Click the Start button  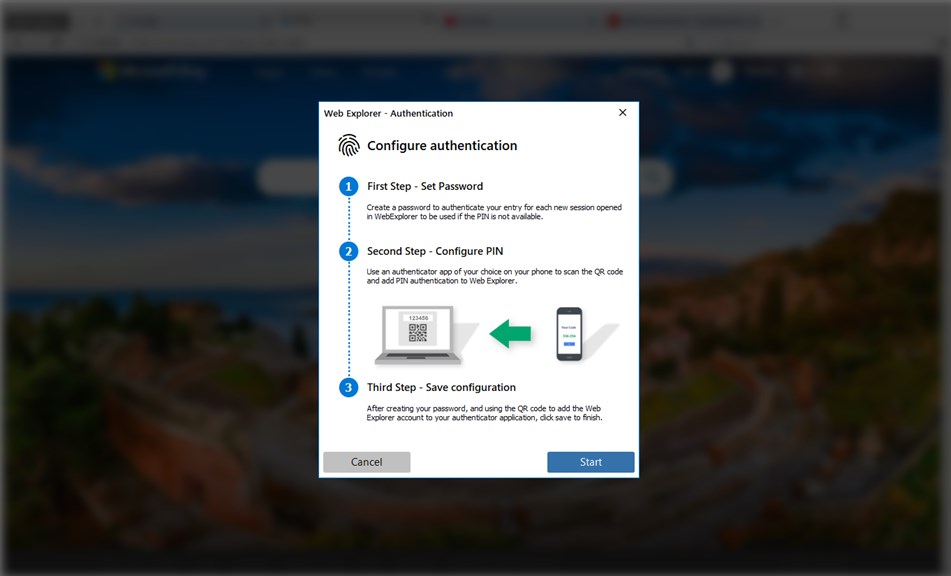pos(591,462)
